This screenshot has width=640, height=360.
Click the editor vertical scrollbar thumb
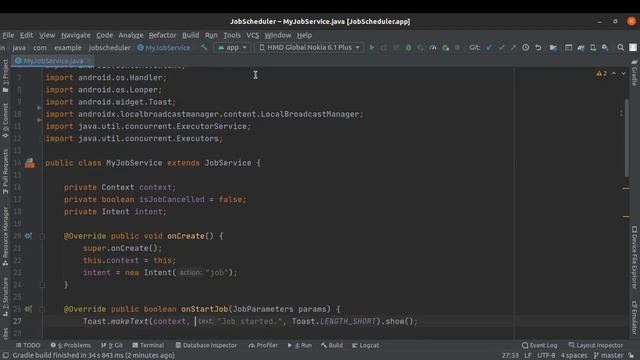click(x=627, y=138)
